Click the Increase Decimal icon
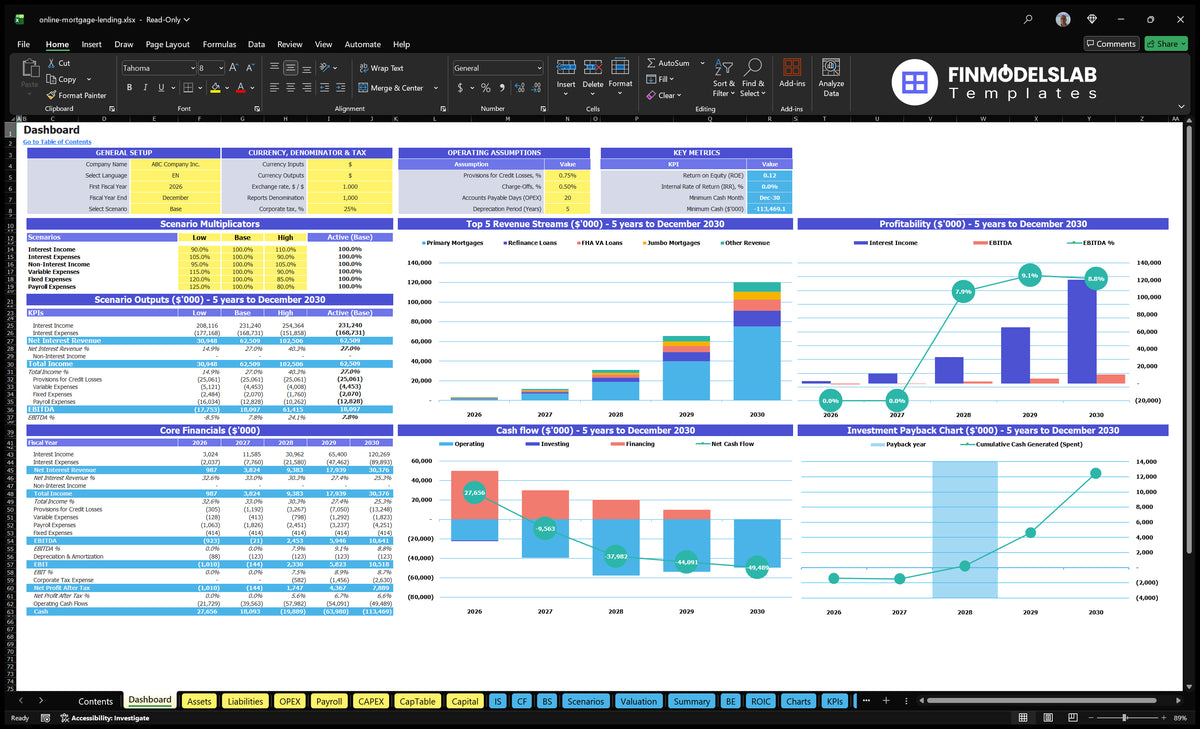Image resolution: width=1200 pixels, height=729 pixels. [518, 88]
